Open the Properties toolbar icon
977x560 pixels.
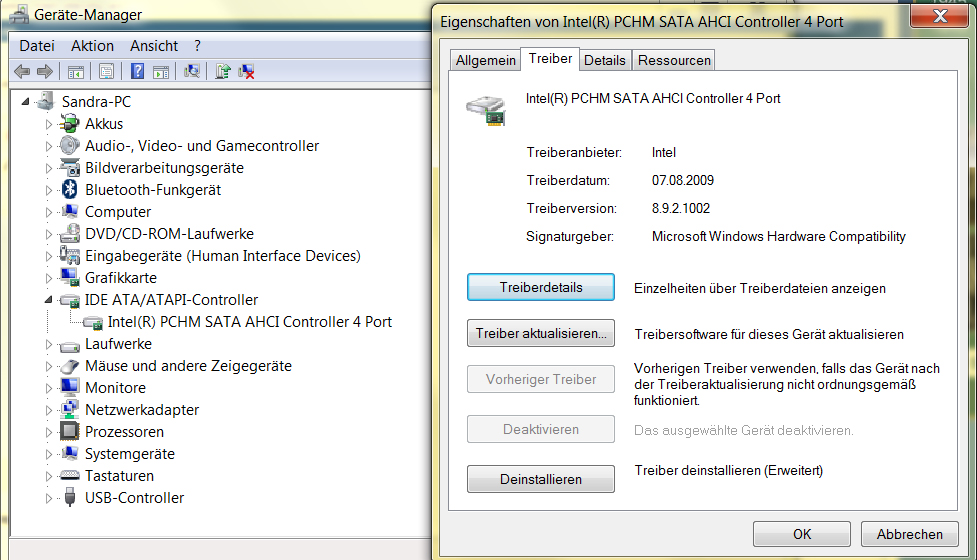107,72
